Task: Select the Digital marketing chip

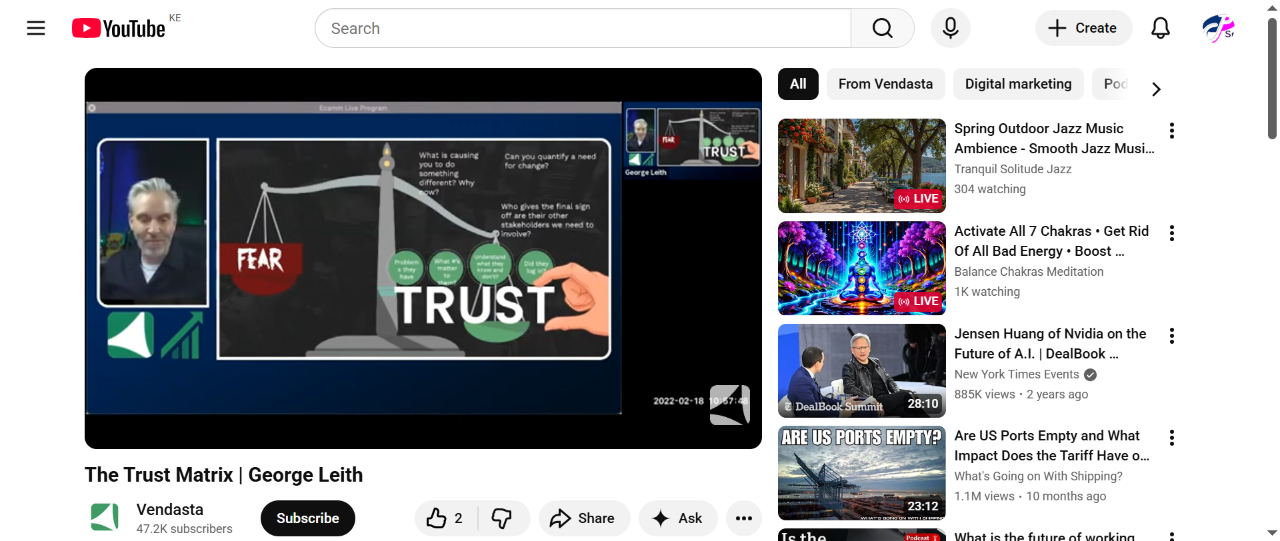Action: click(1018, 84)
